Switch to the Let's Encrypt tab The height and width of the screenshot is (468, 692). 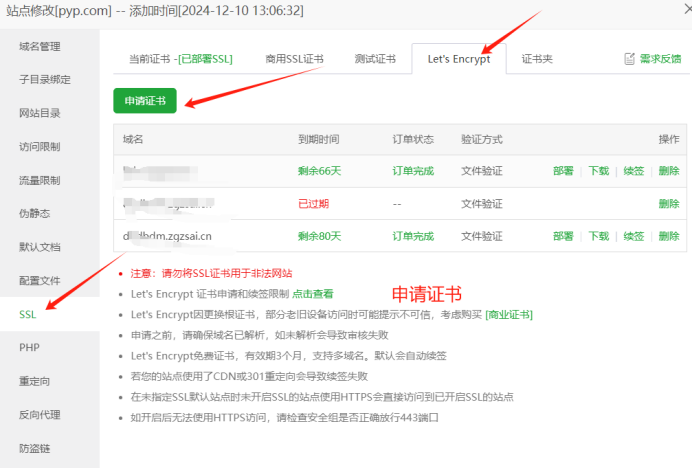(x=459, y=59)
